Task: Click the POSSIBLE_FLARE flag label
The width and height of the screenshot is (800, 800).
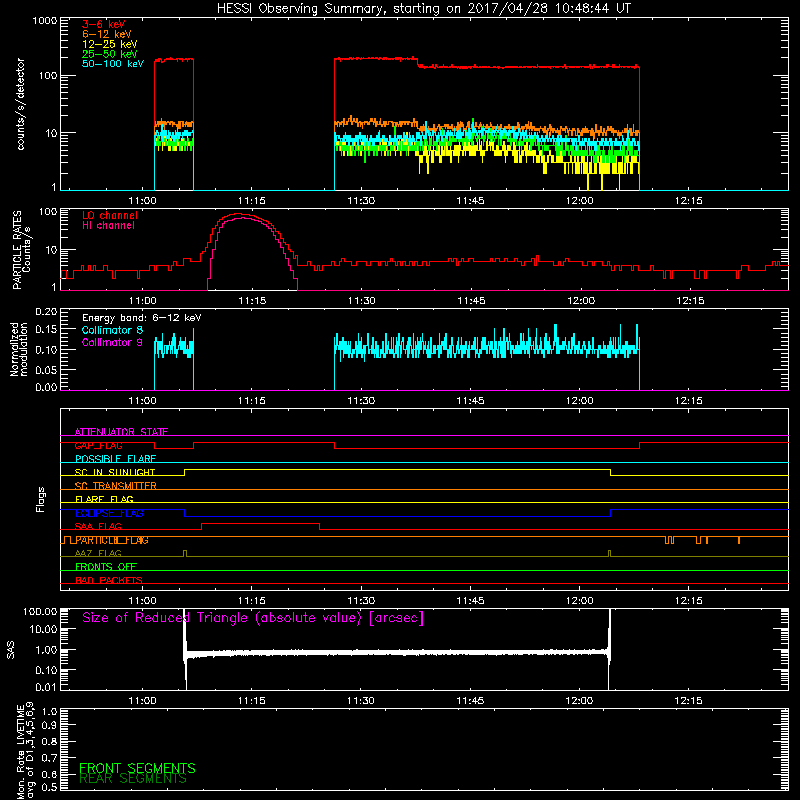Action: [x=115, y=459]
